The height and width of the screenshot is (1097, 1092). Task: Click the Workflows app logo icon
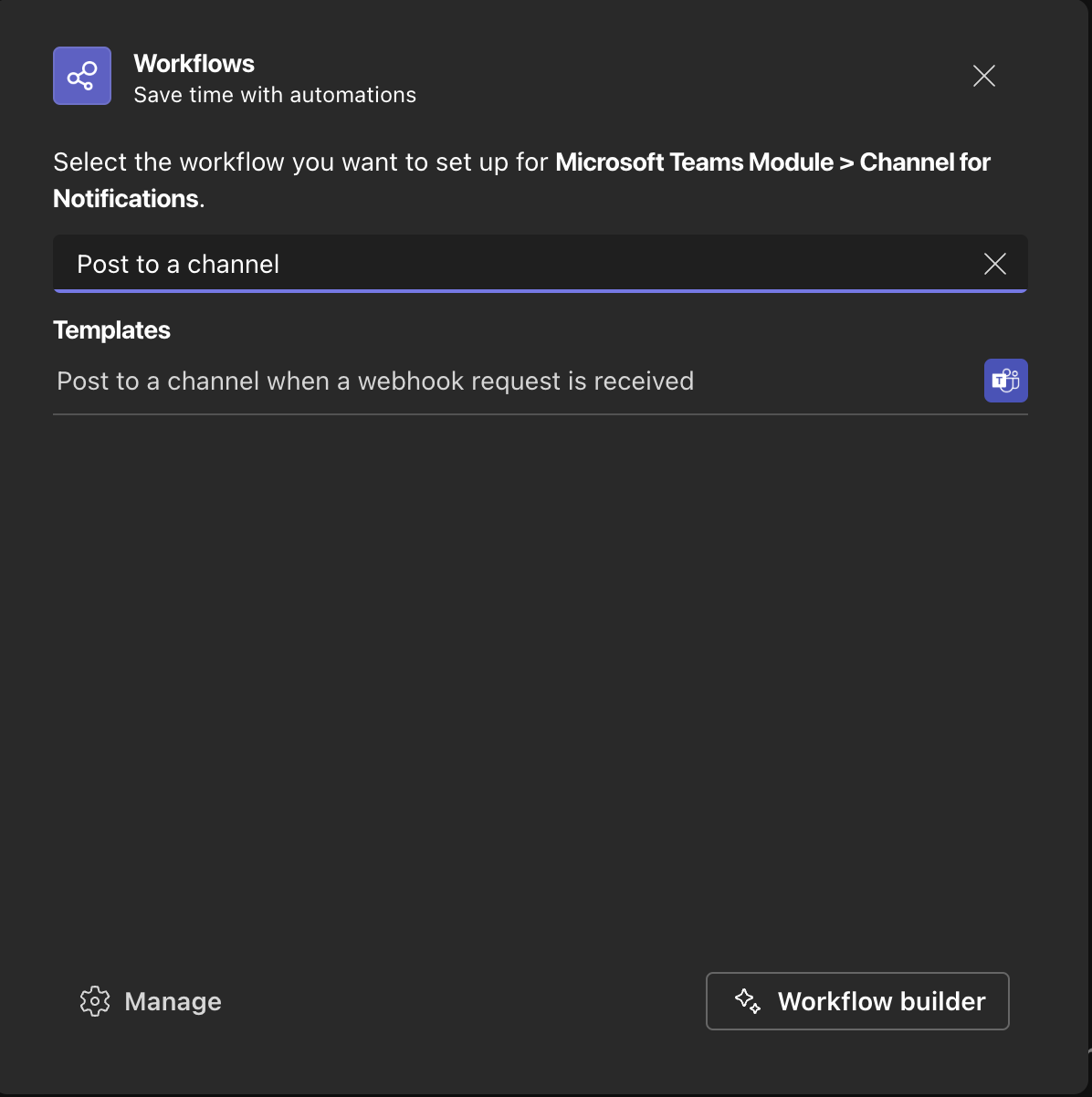pos(82,76)
